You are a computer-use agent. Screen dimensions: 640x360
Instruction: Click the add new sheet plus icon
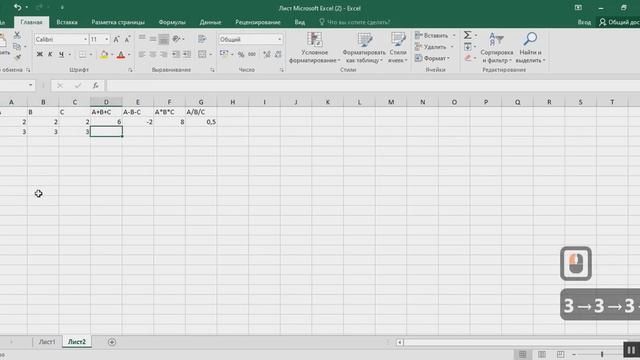tap(112, 342)
